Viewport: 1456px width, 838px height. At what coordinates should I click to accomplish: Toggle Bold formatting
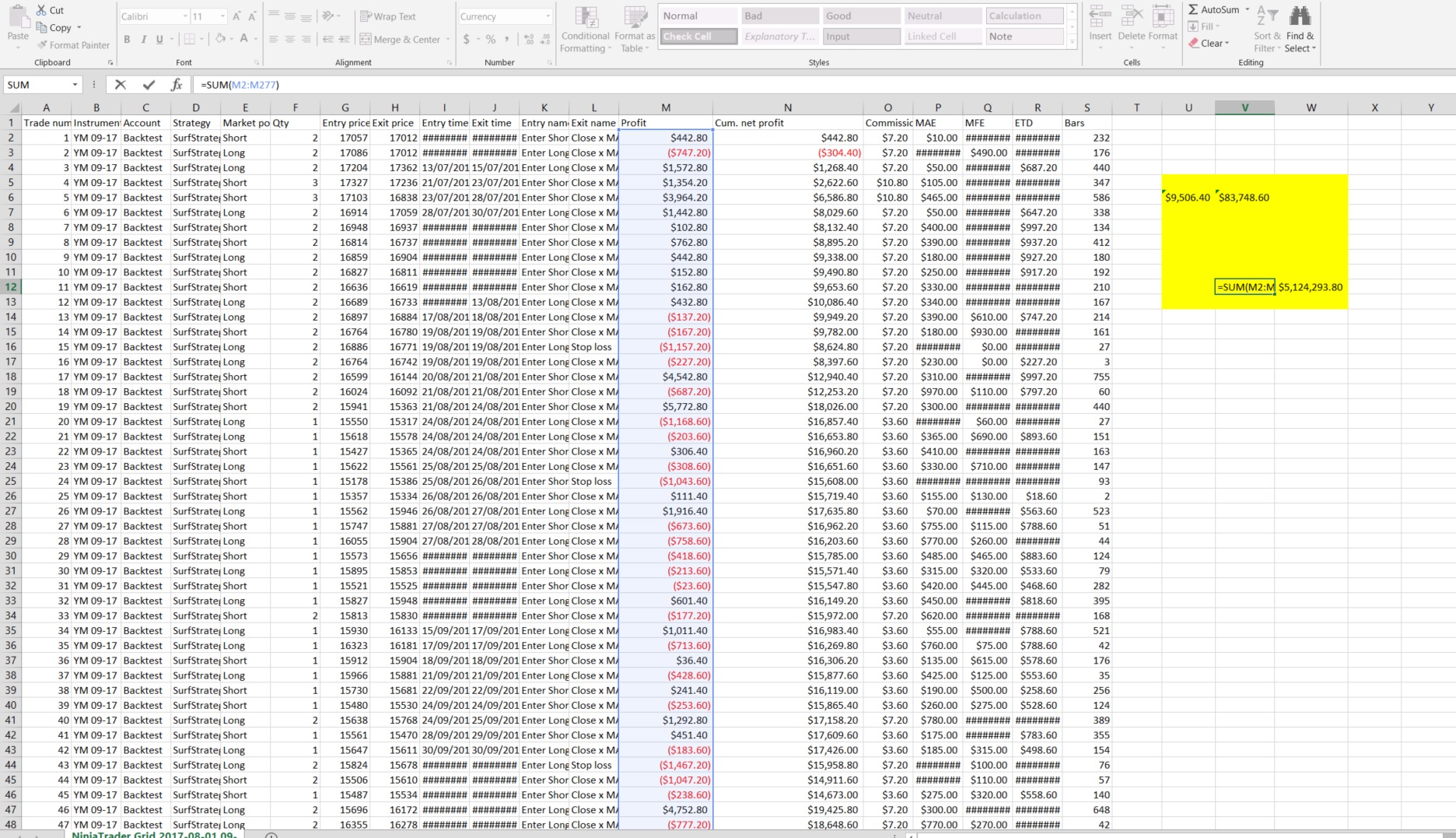[x=127, y=39]
